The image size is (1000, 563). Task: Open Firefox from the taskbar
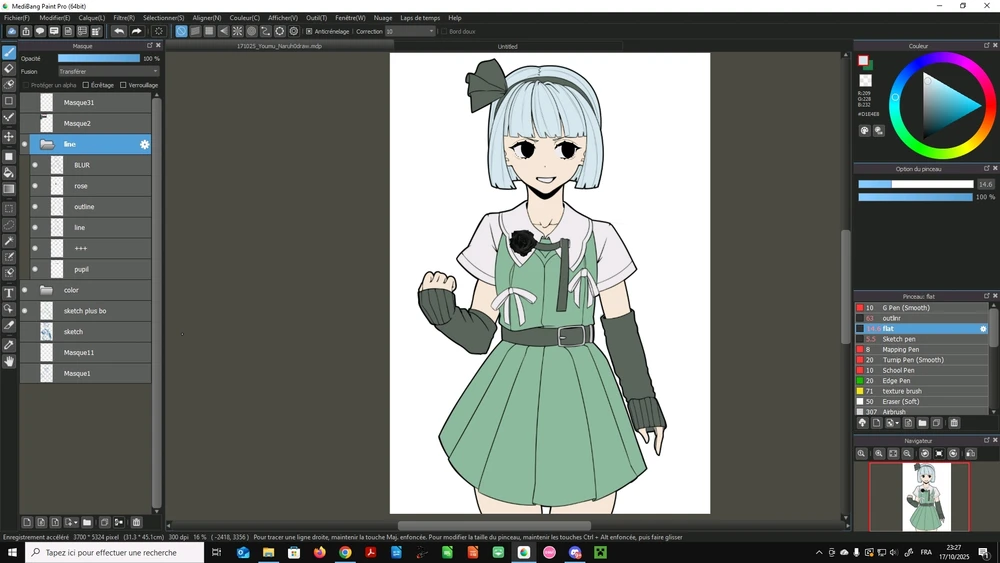(x=320, y=552)
